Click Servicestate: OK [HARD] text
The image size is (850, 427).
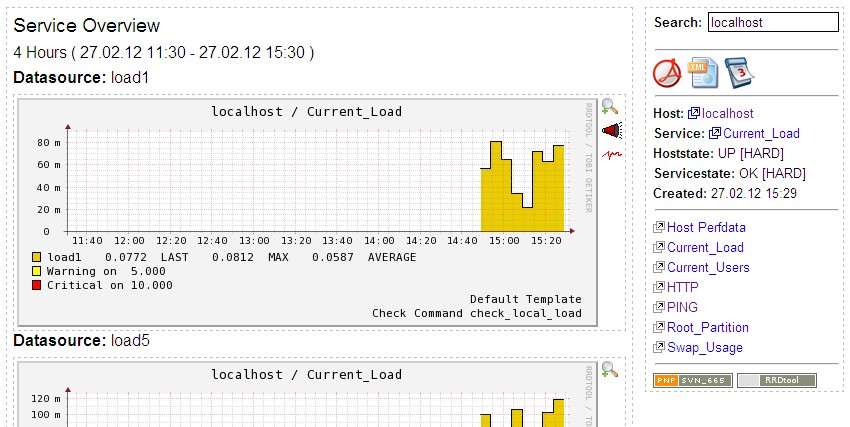click(730, 173)
